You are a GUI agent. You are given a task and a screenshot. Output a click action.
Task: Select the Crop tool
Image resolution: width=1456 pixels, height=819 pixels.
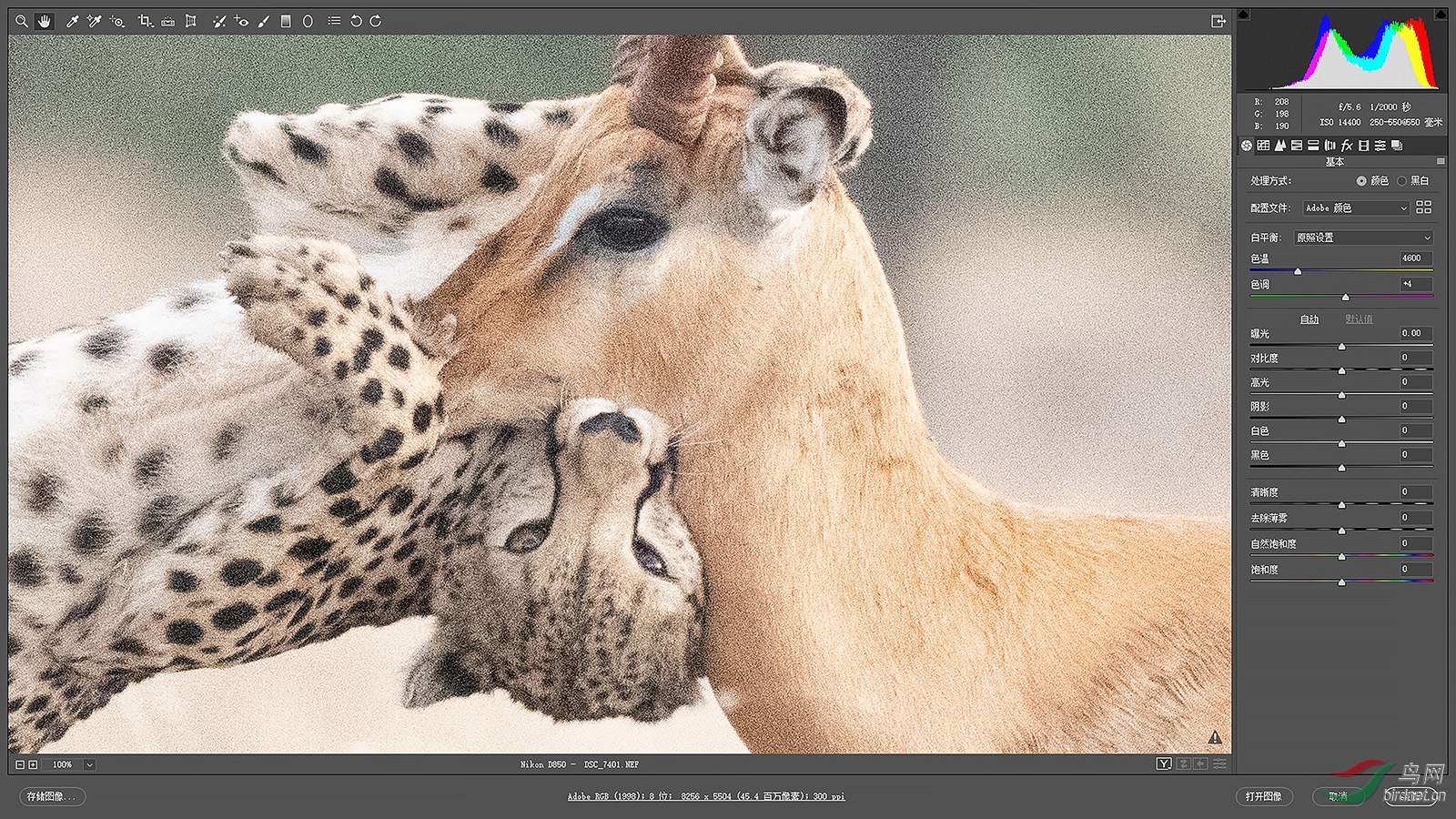pos(145,21)
